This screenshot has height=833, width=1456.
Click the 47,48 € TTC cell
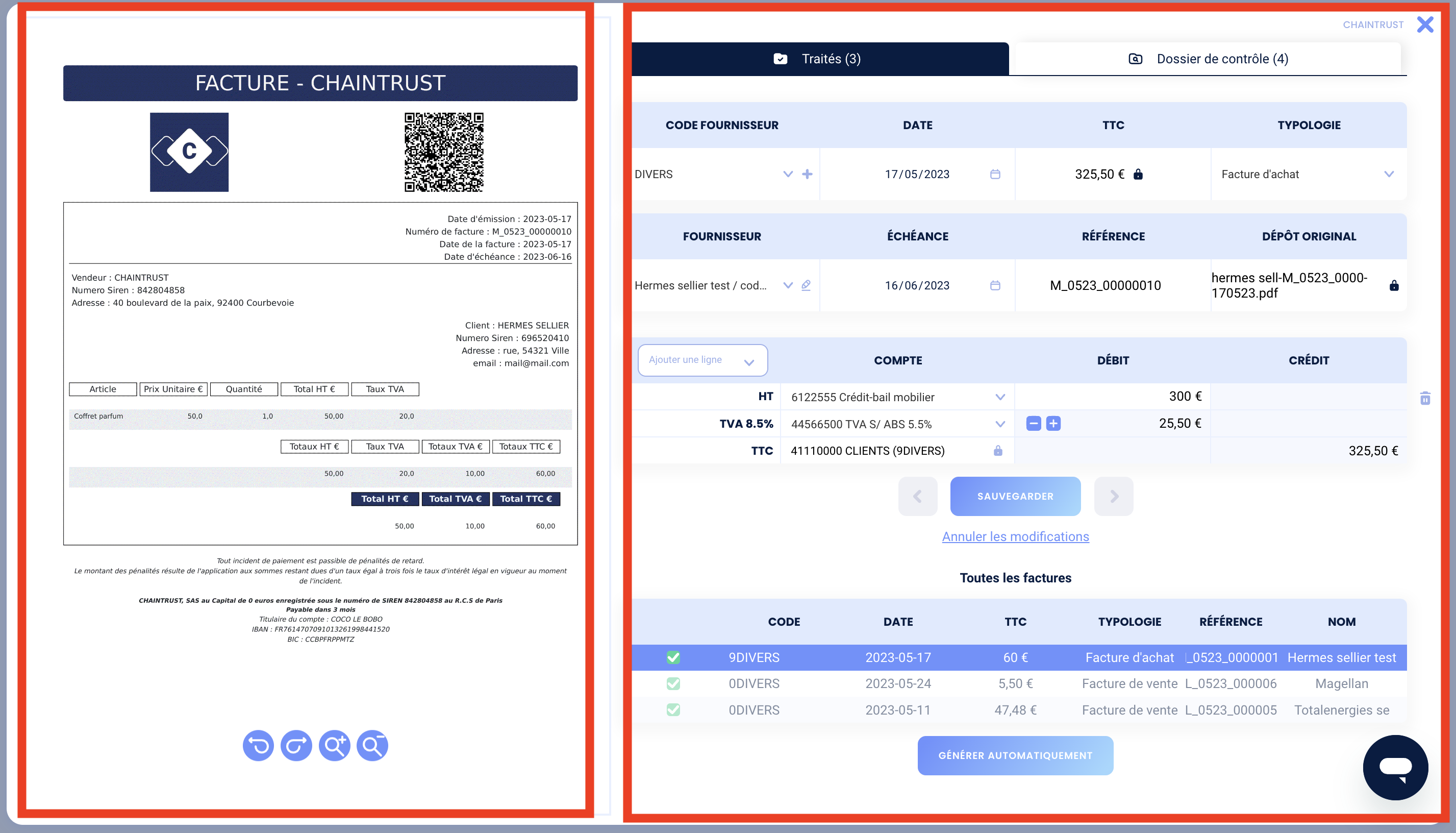(1015, 710)
